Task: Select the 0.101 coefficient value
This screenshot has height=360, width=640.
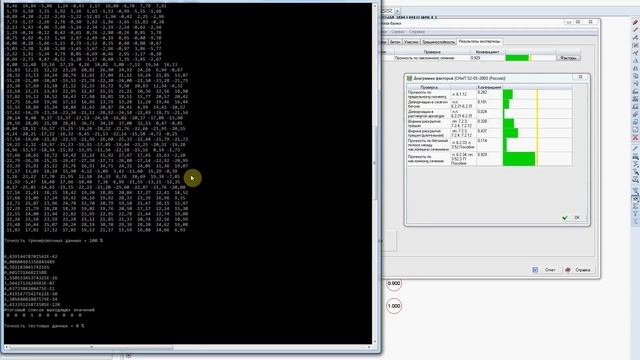Action: [482, 102]
